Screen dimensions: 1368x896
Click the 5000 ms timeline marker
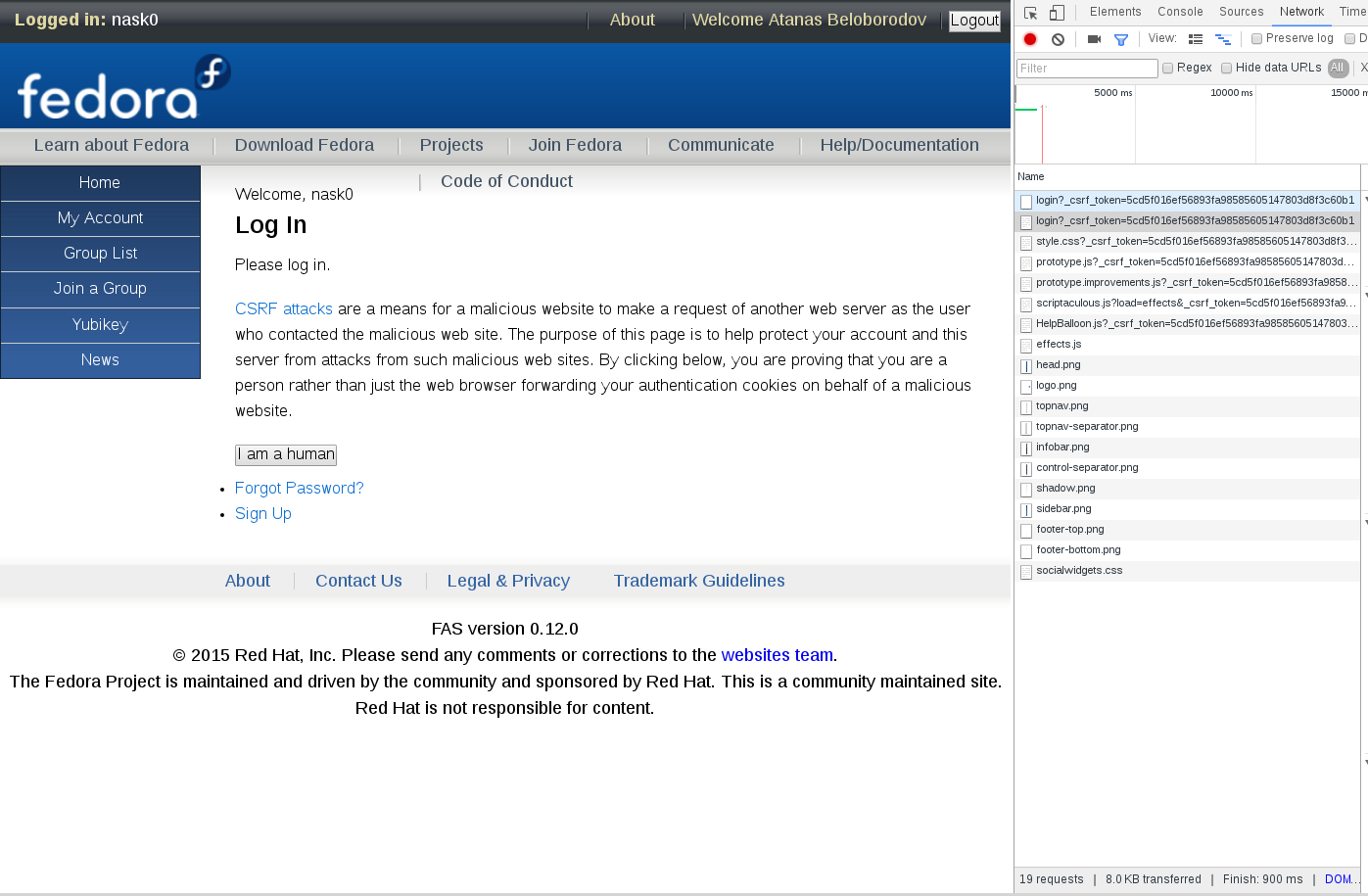1112,93
